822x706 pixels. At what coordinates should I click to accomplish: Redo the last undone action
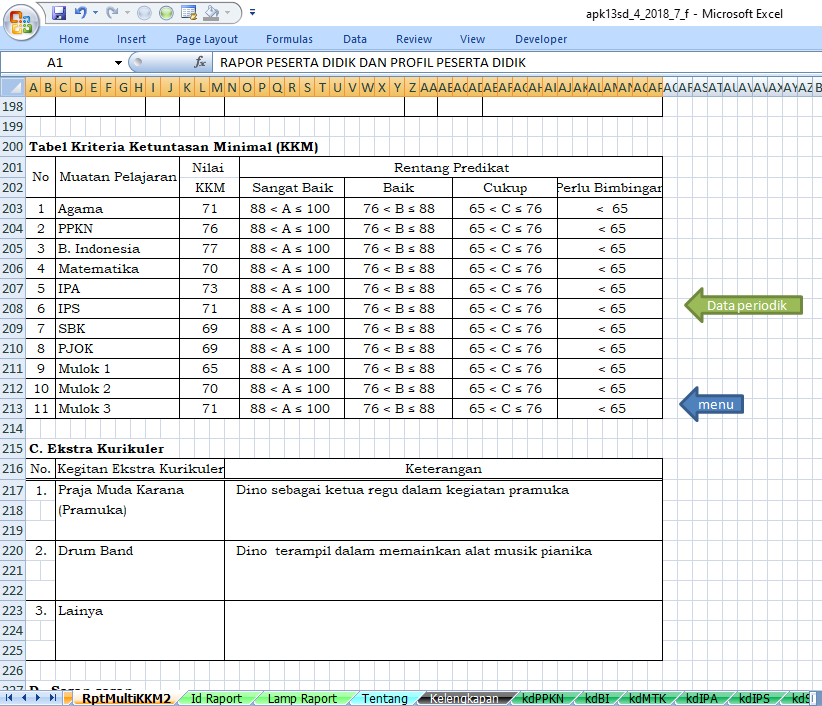(x=112, y=13)
